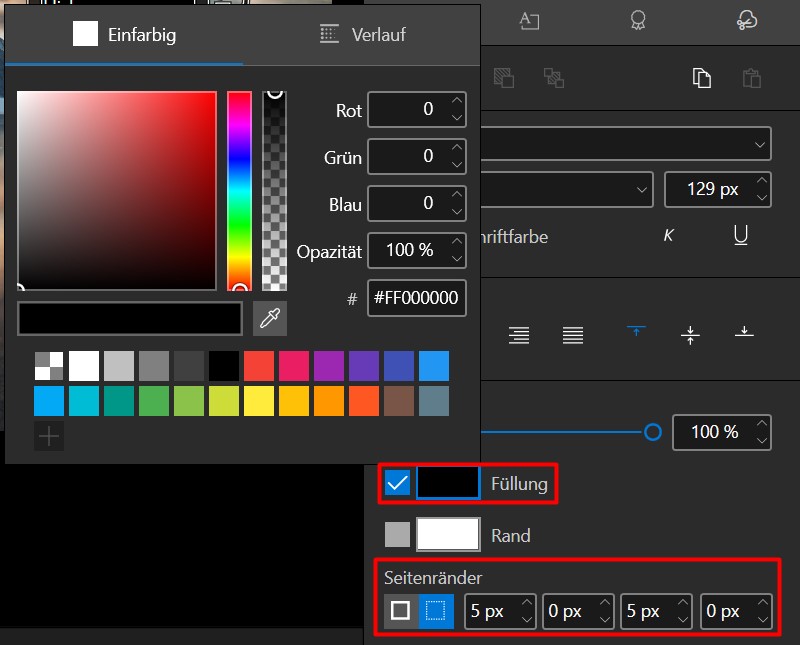
Task: Click the overlapping squares group icon
Action: pos(554,78)
